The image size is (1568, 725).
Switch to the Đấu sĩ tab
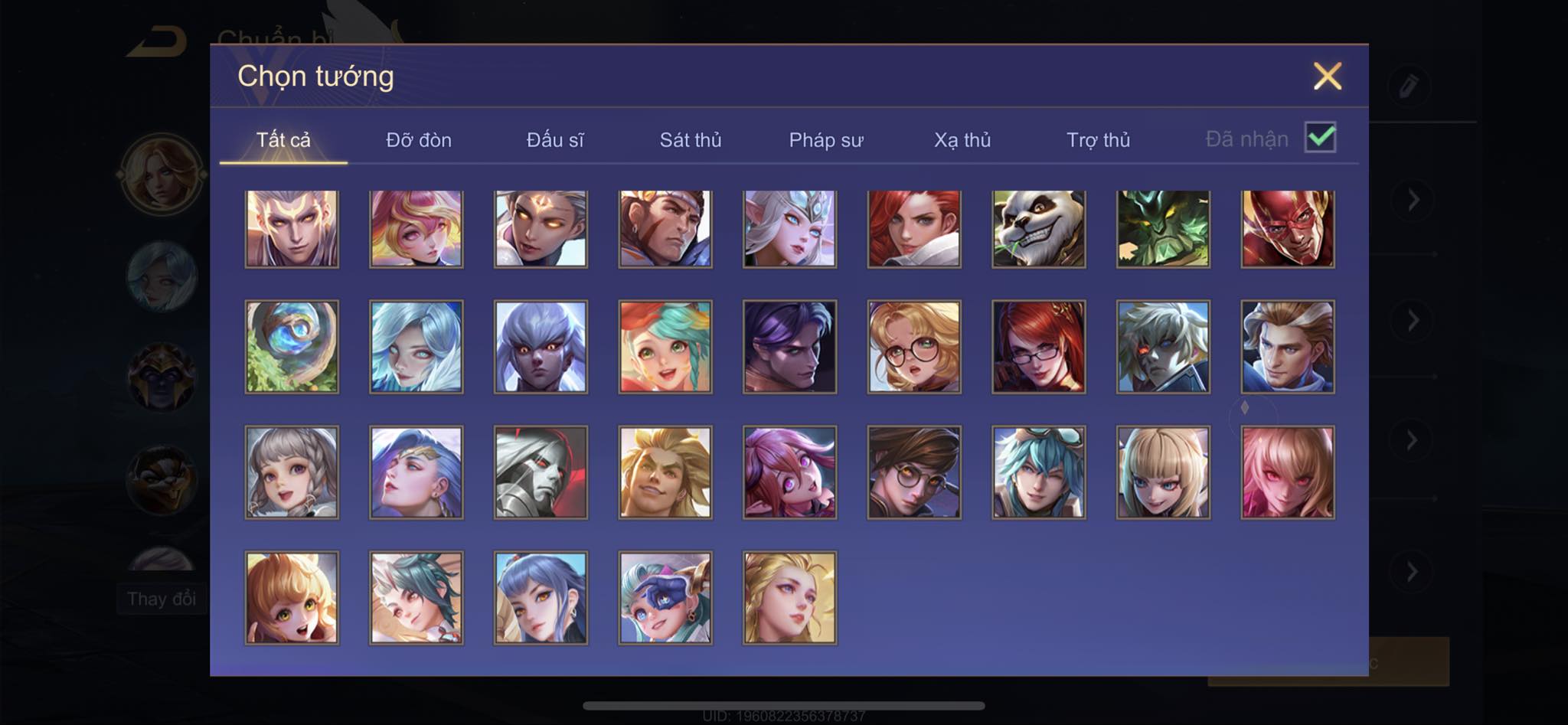click(555, 140)
